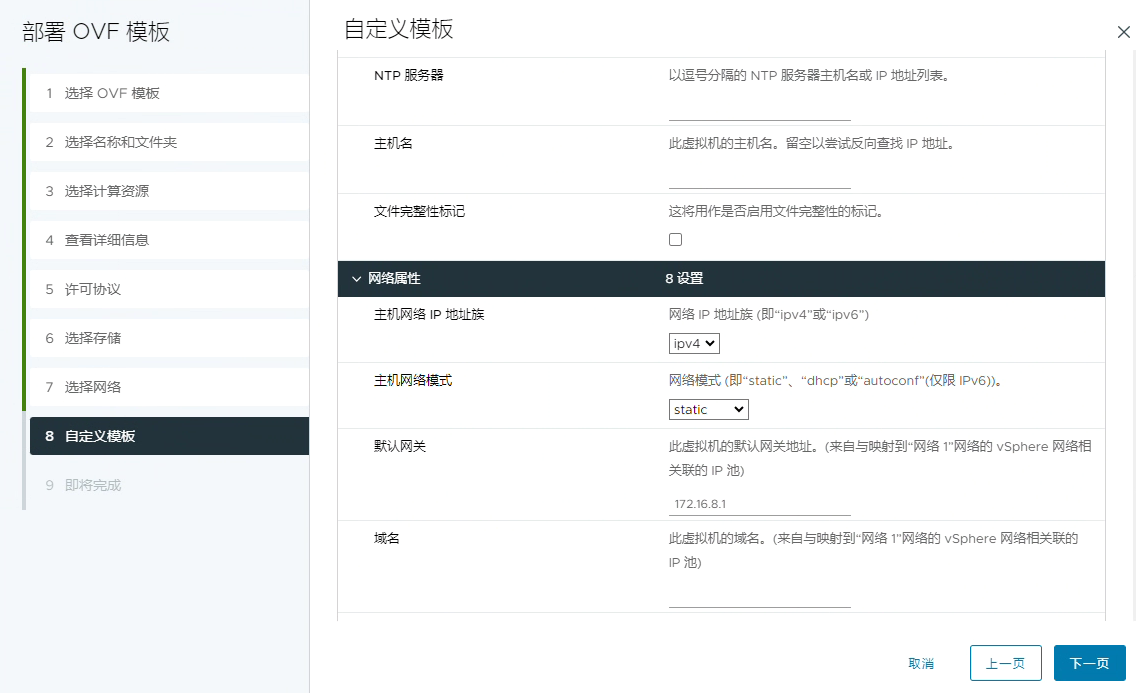Image resolution: width=1136 pixels, height=693 pixels.
Task: Click the 主机网络模式 label
Action: 413,380
